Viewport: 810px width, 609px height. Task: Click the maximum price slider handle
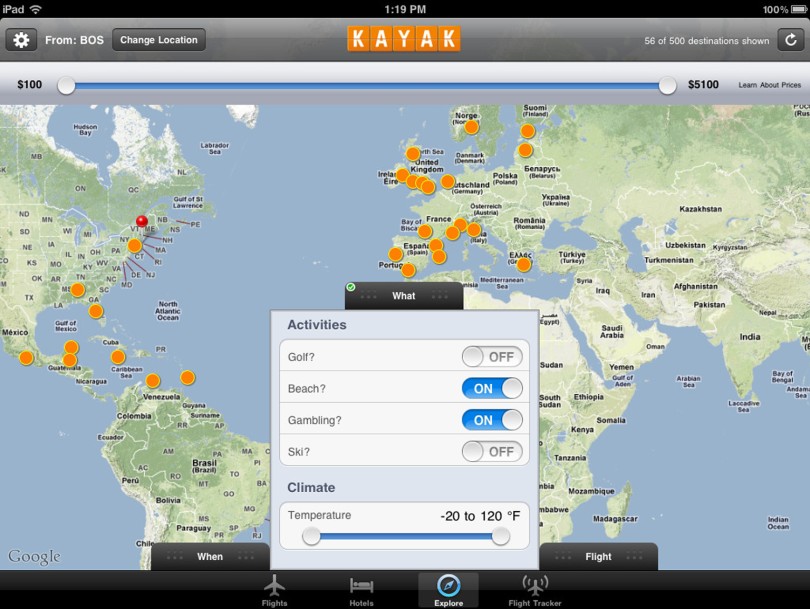[667, 85]
